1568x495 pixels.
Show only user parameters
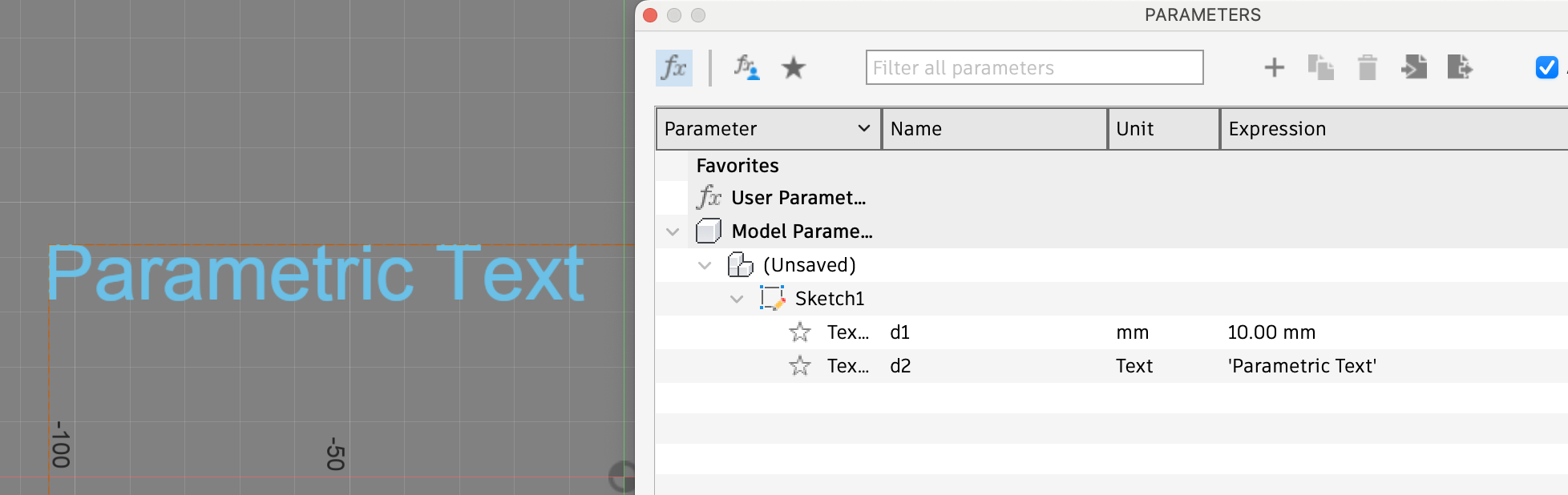[746, 68]
